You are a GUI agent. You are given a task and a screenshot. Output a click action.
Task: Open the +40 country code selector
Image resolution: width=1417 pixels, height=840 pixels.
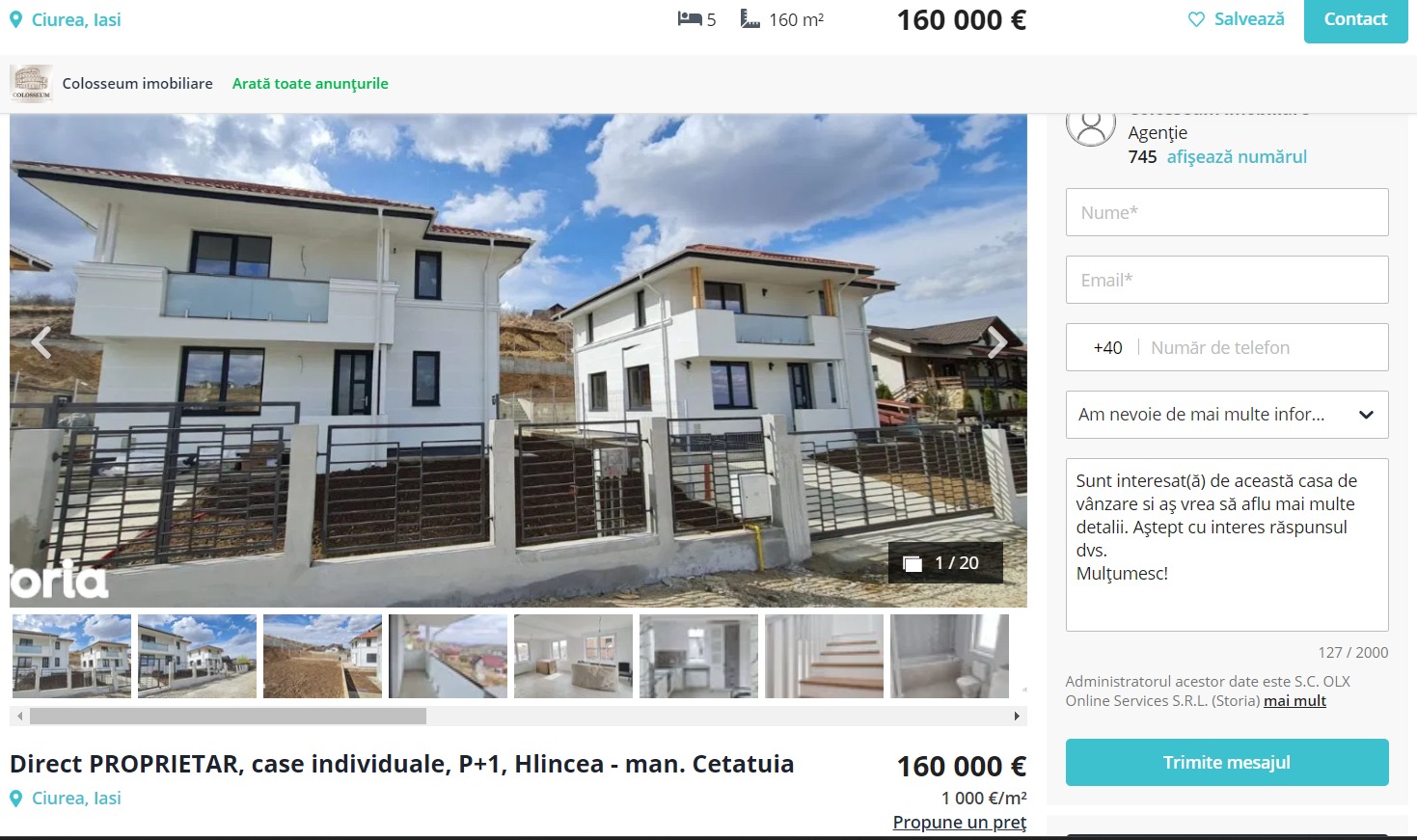(1107, 348)
